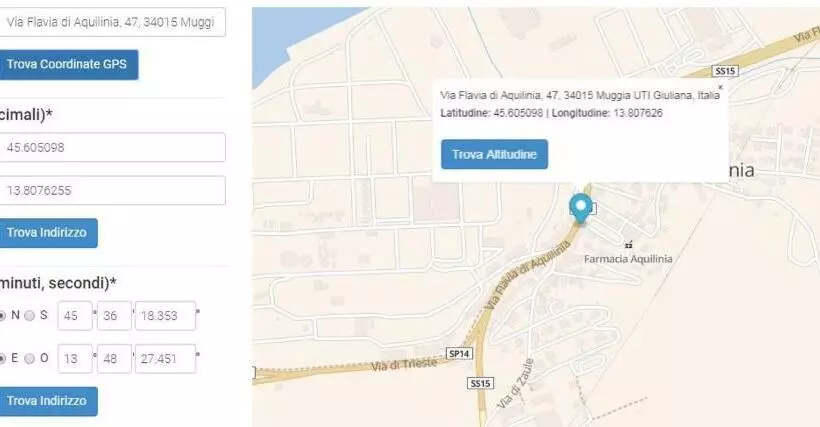Click the latitude minutes field showing 36
Screen dimensions: 820x427
pyautogui.click(x=114, y=315)
